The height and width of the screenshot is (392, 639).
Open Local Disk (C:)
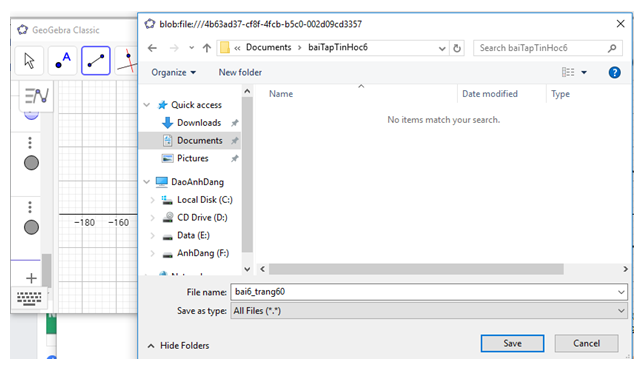(205, 200)
